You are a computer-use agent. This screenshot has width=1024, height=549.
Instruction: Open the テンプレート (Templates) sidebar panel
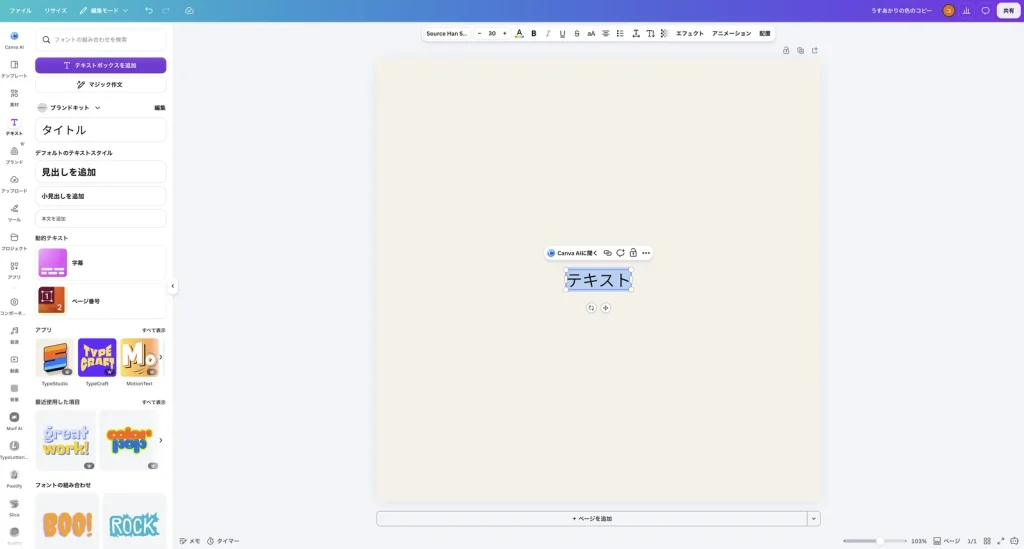[14, 69]
